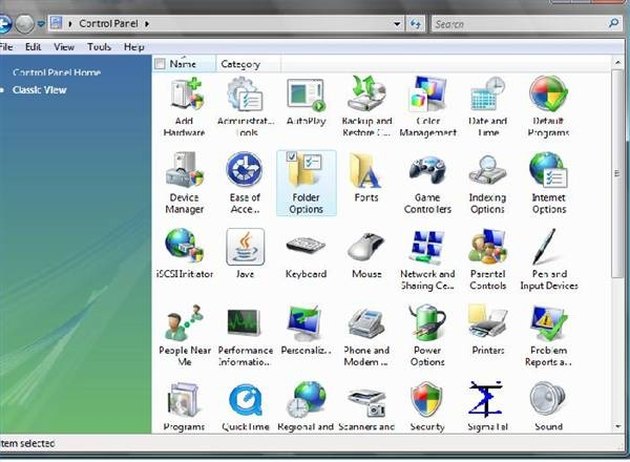The width and height of the screenshot is (630, 462).
Task: Click the scrollbar up arrow
Action: click(x=618, y=63)
